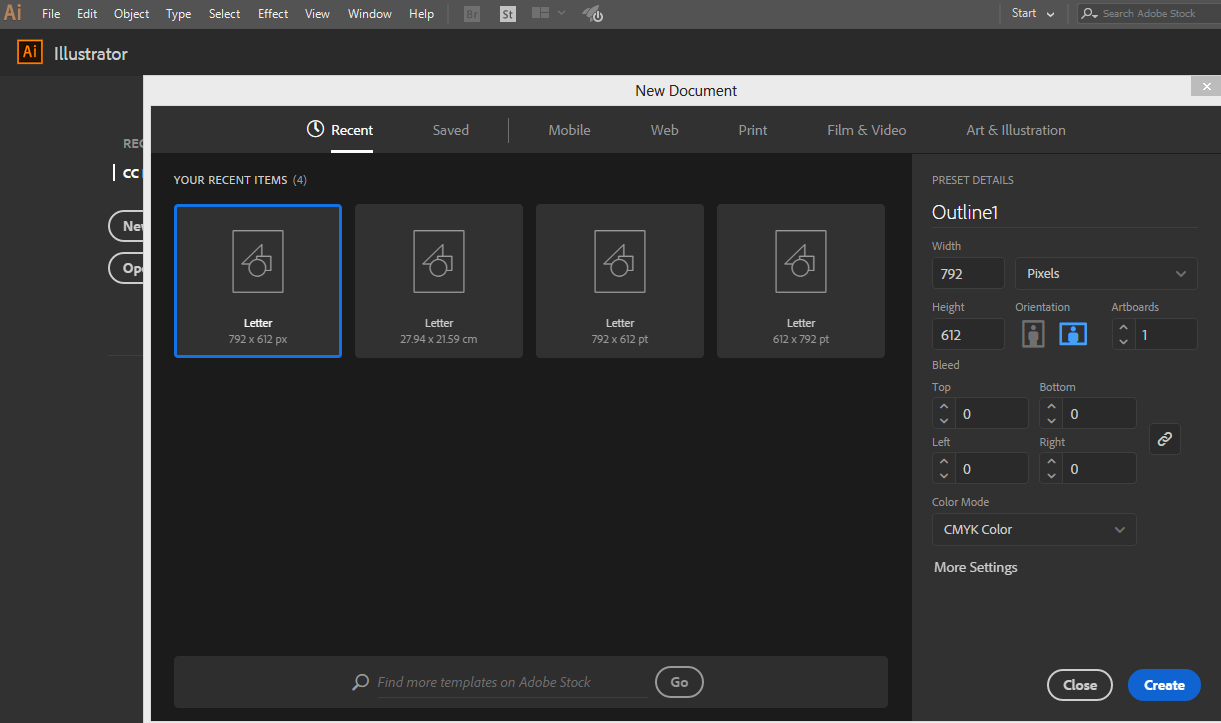Switch to the Film & Video tab
The width and height of the screenshot is (1221, 723).
click(867, 130)
